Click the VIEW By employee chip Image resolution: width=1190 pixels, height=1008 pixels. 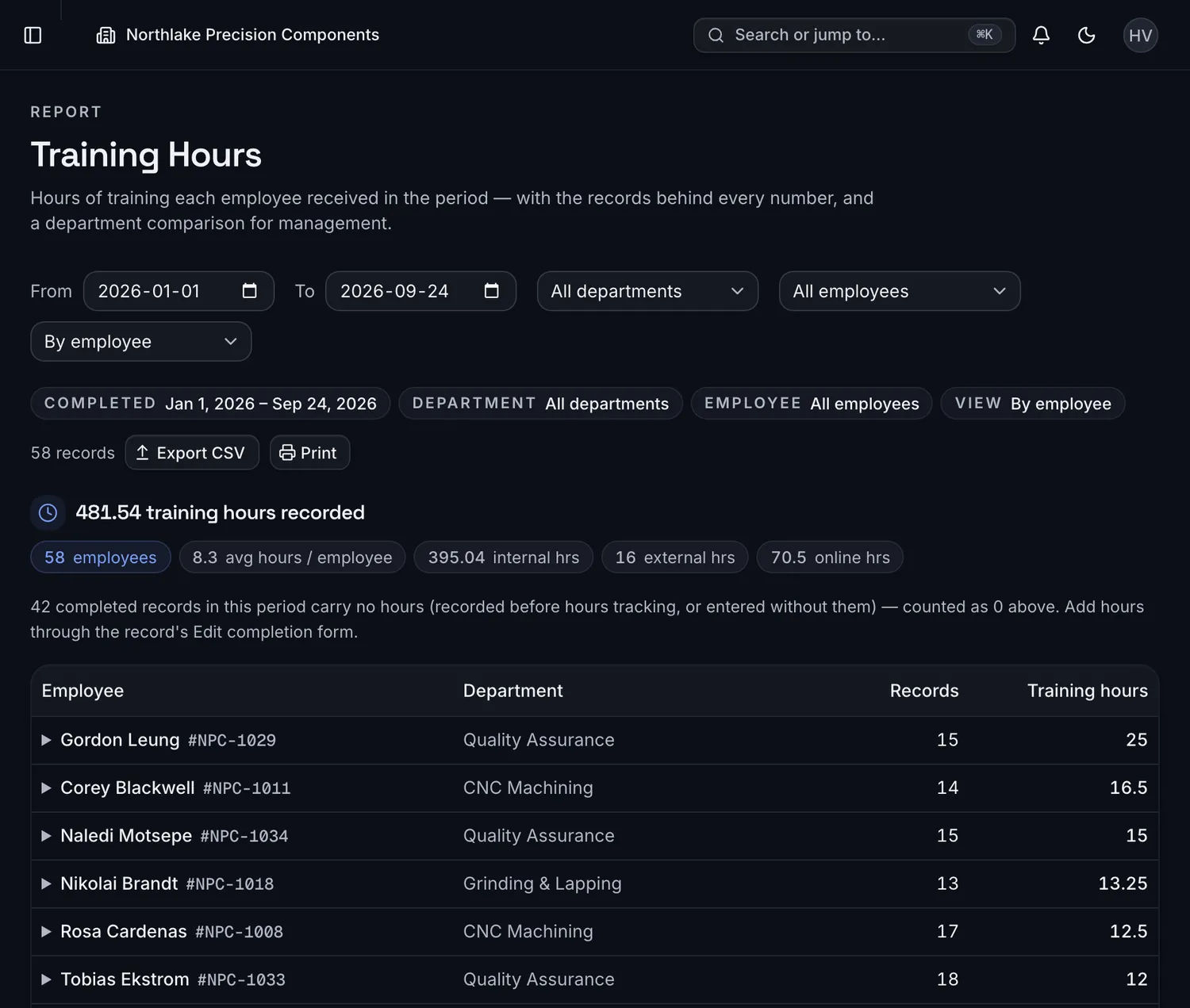click(1033, 403)
